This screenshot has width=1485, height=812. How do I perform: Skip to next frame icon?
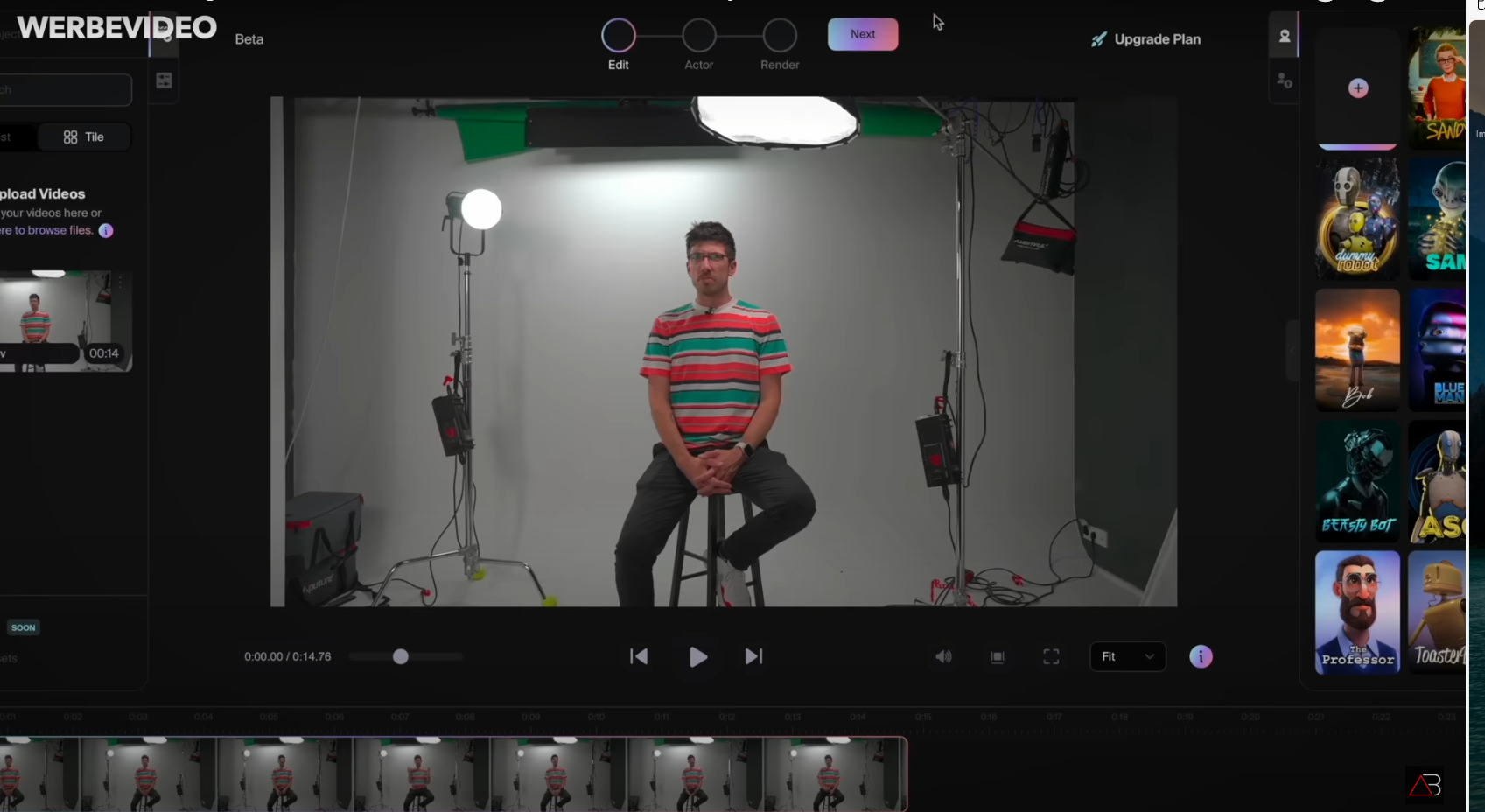coord(753,656)
